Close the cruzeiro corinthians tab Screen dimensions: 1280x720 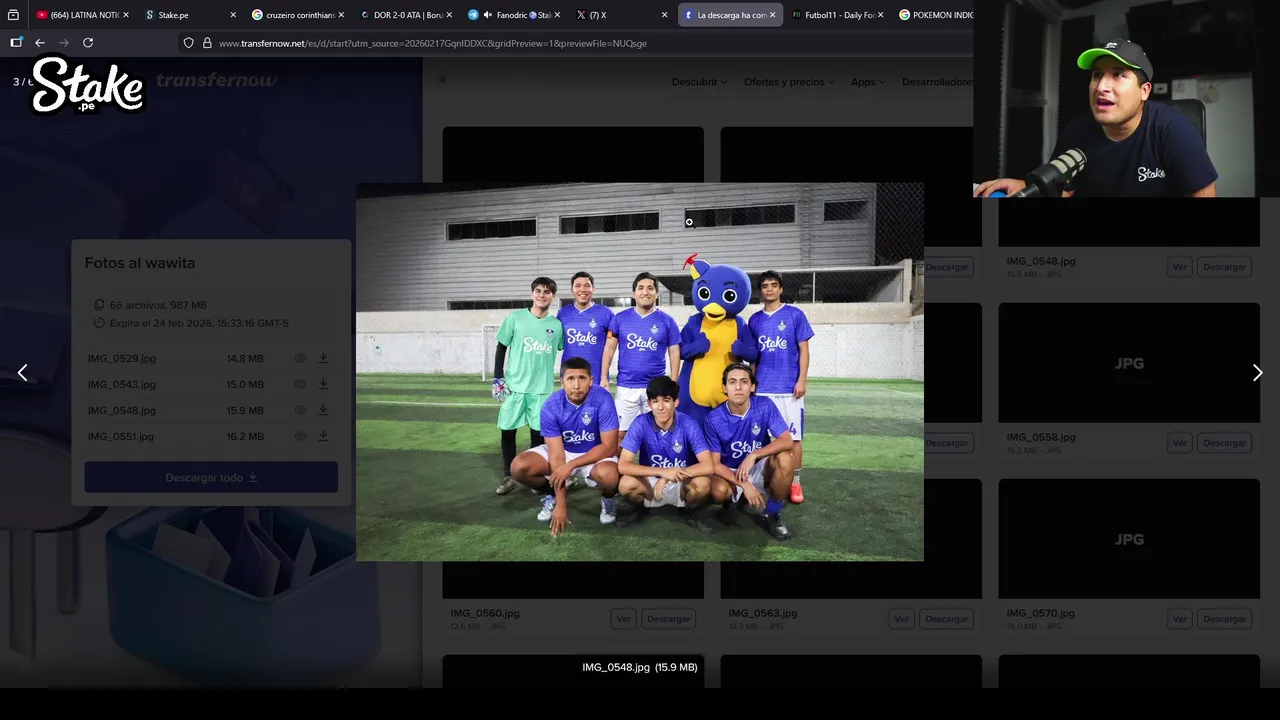tap(341, 15)
